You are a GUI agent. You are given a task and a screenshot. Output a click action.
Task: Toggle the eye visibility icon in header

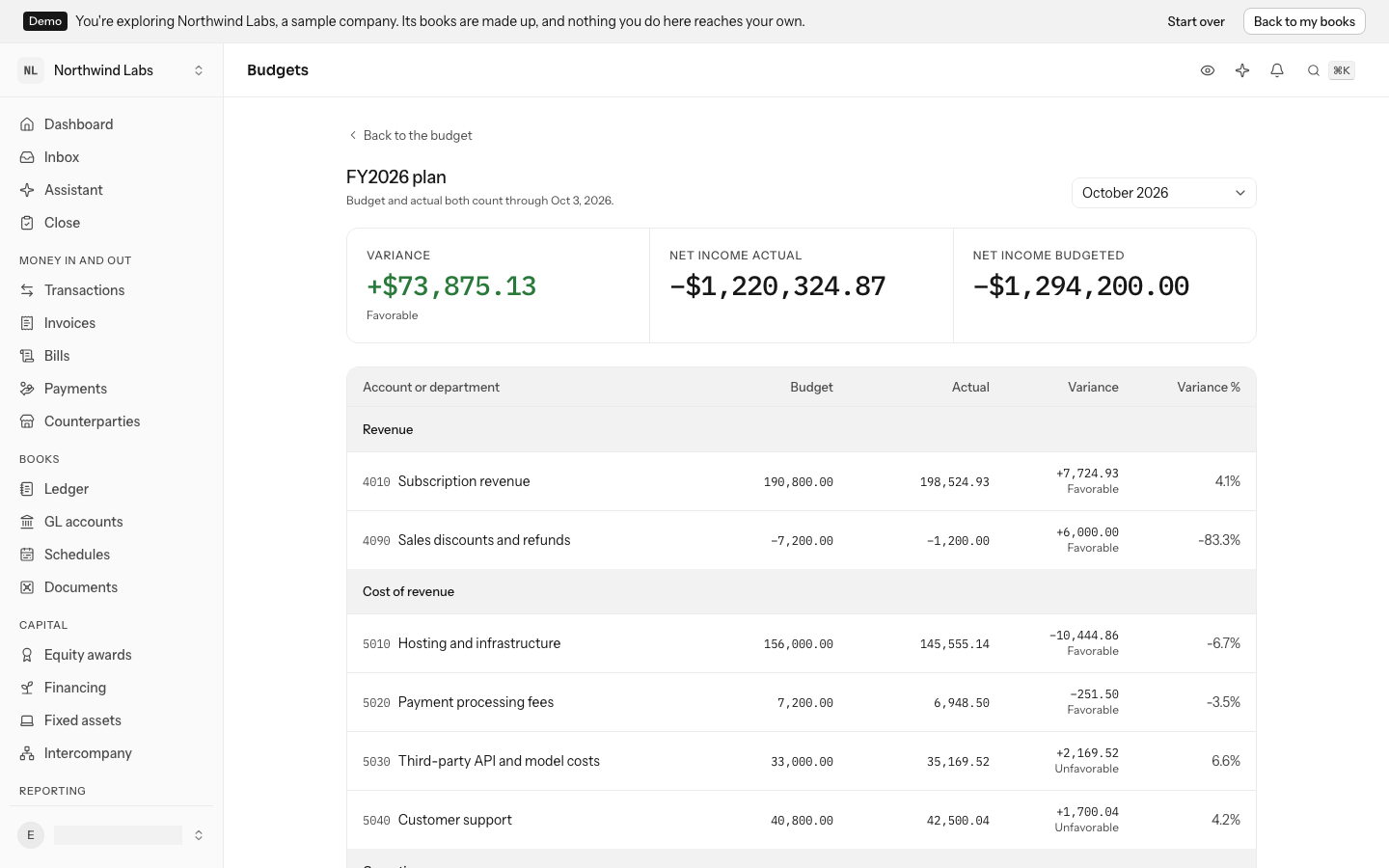click(1208, 70)
